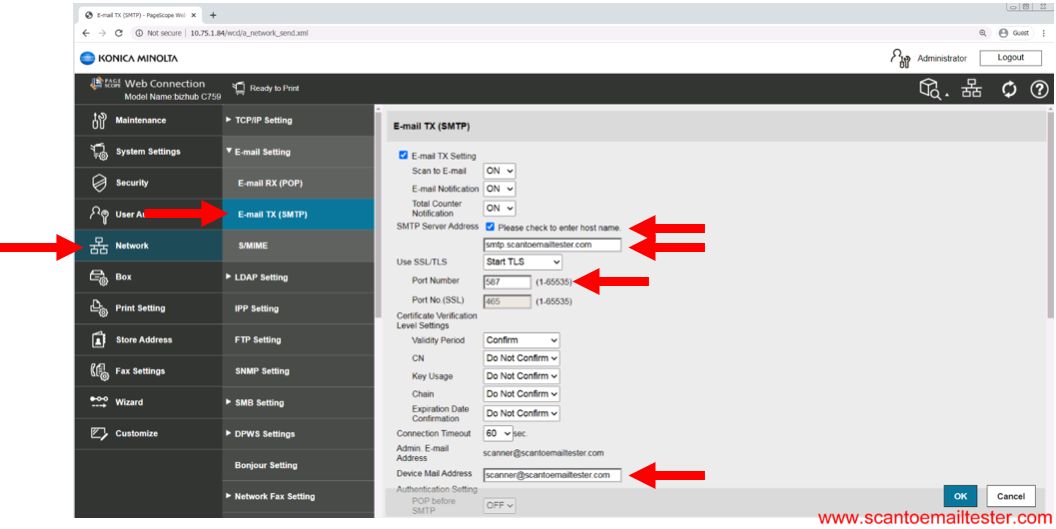Screen dimensions: 1056x529
Task: Open the S/MIME menu item
Action: click(x=252, y=245)
